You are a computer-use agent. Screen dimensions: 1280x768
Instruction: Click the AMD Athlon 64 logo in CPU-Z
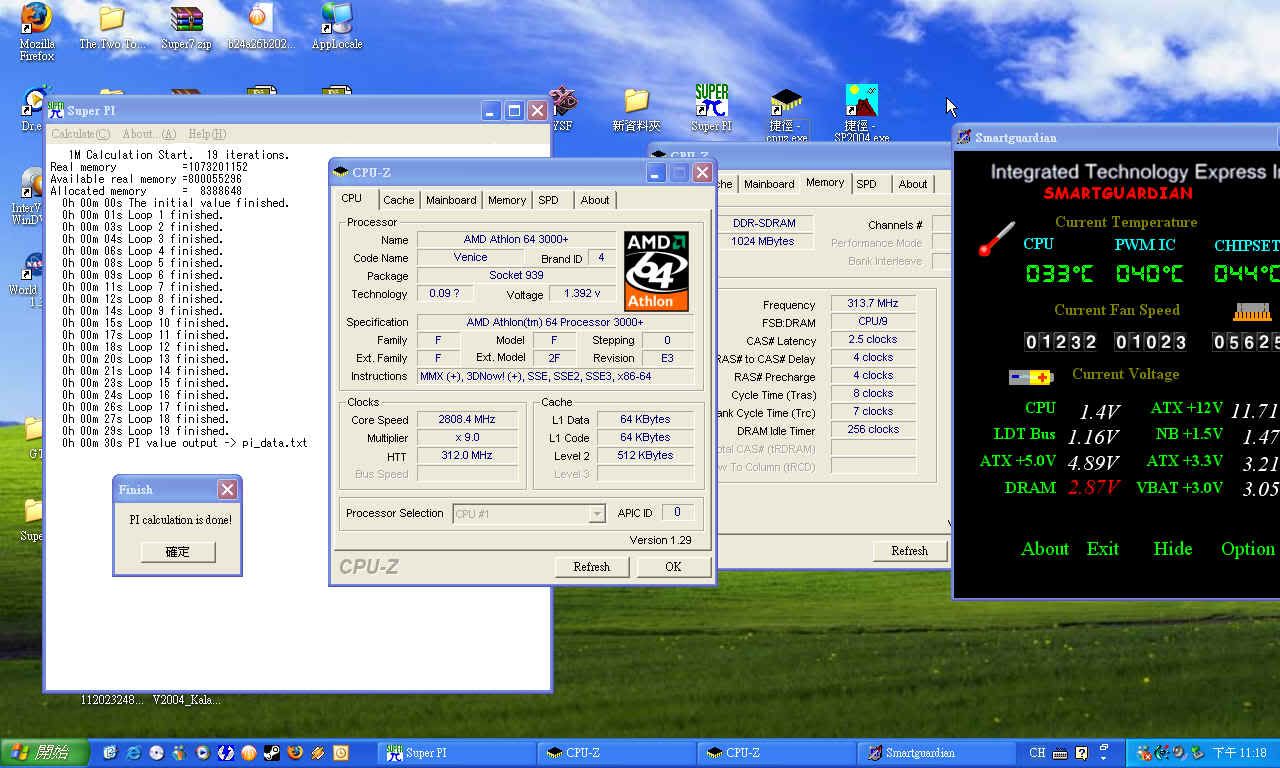click(x=657, y=271)
